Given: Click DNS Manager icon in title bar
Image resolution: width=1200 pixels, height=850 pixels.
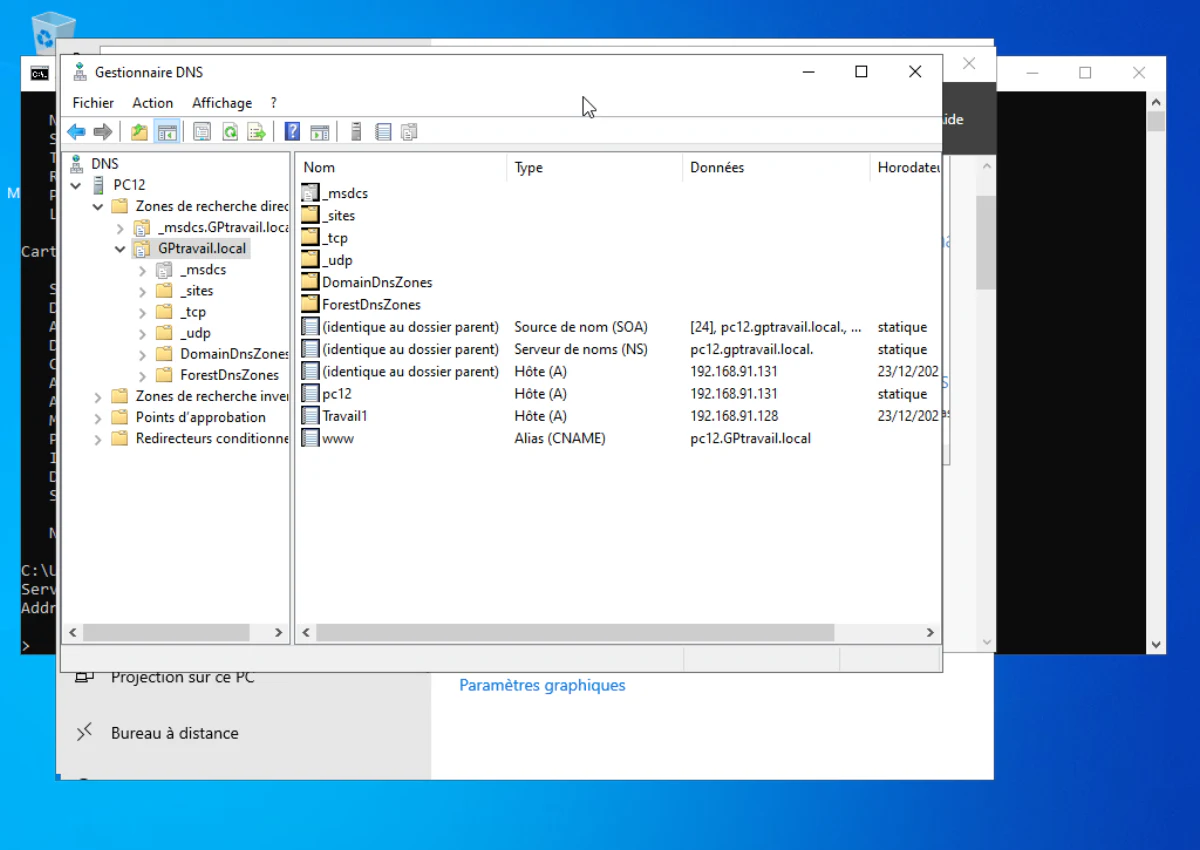Looking at the screenshot, I should 79,72.
